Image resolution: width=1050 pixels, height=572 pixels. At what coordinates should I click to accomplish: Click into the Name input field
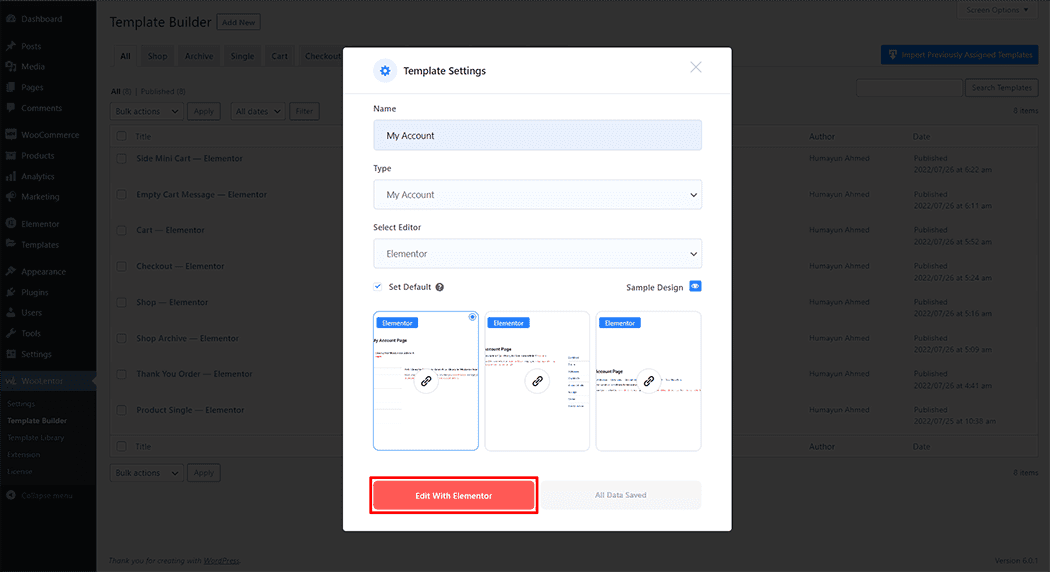tap(537, 135)
